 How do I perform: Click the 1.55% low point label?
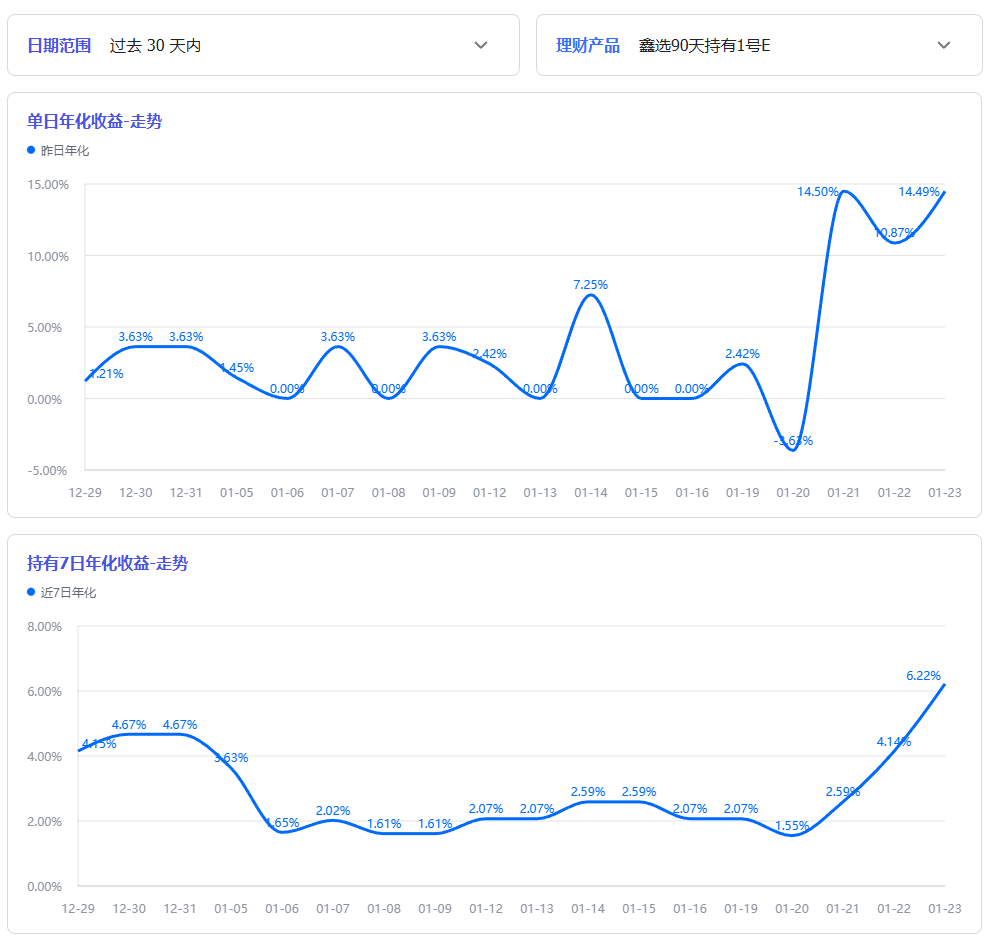pos(792,826)
